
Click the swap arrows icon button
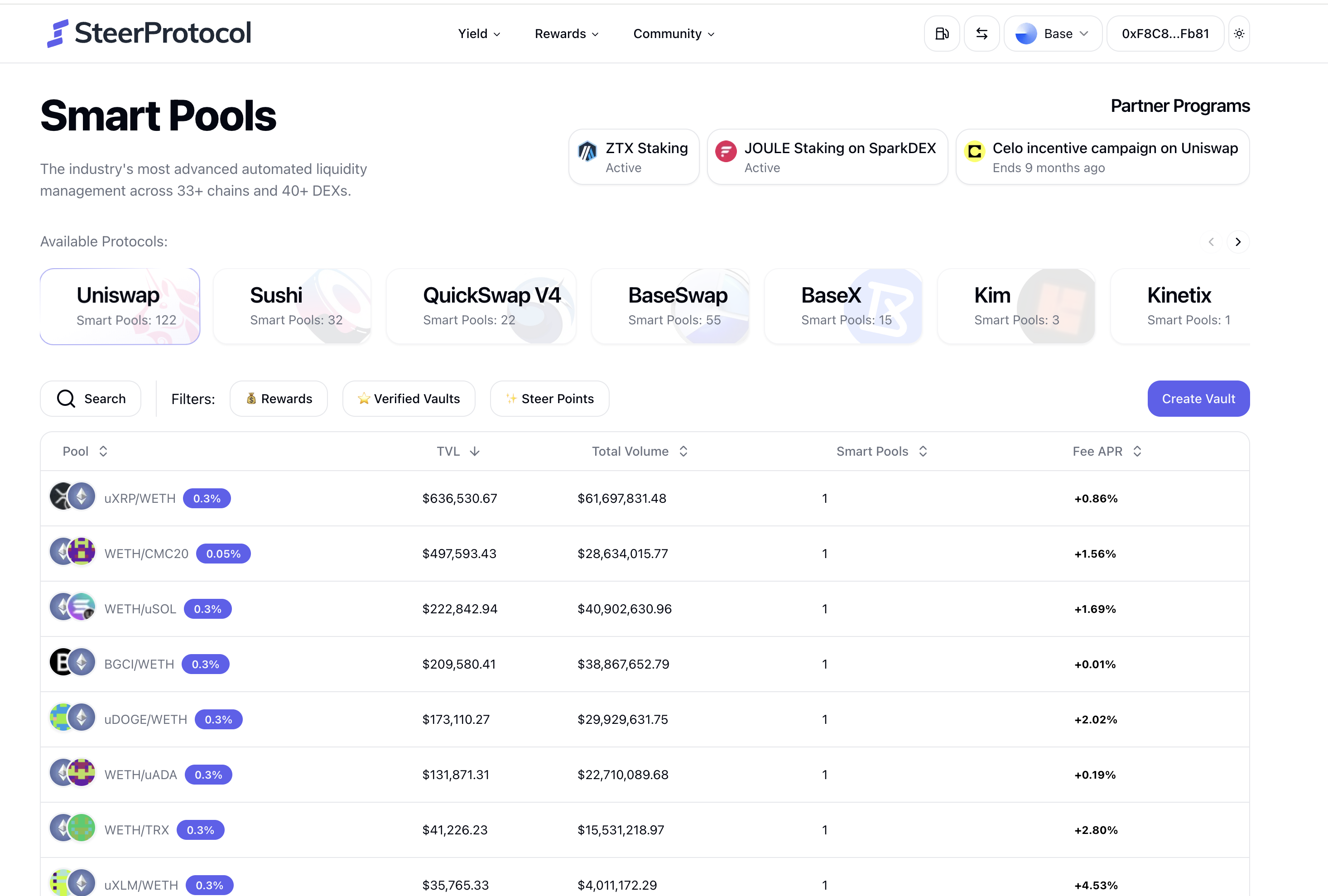pos(981,34)
